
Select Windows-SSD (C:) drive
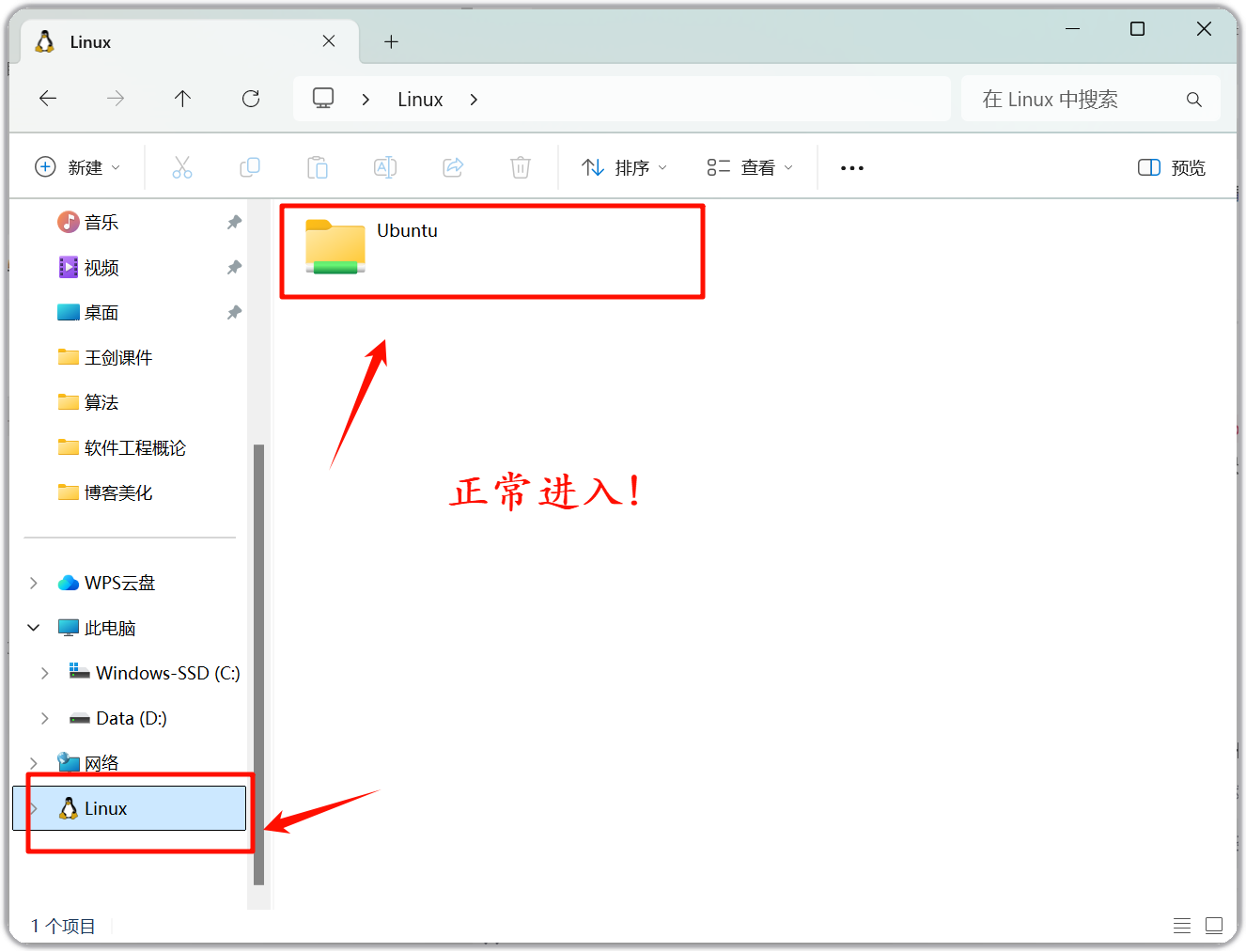[167, 673]
